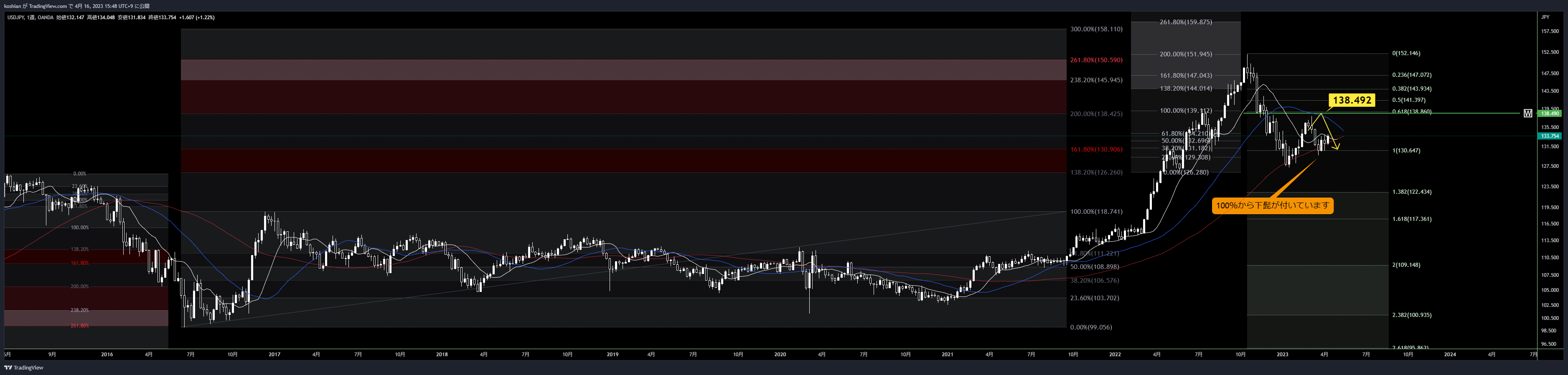Click the 2020 label on the time axis

point(780,354)
